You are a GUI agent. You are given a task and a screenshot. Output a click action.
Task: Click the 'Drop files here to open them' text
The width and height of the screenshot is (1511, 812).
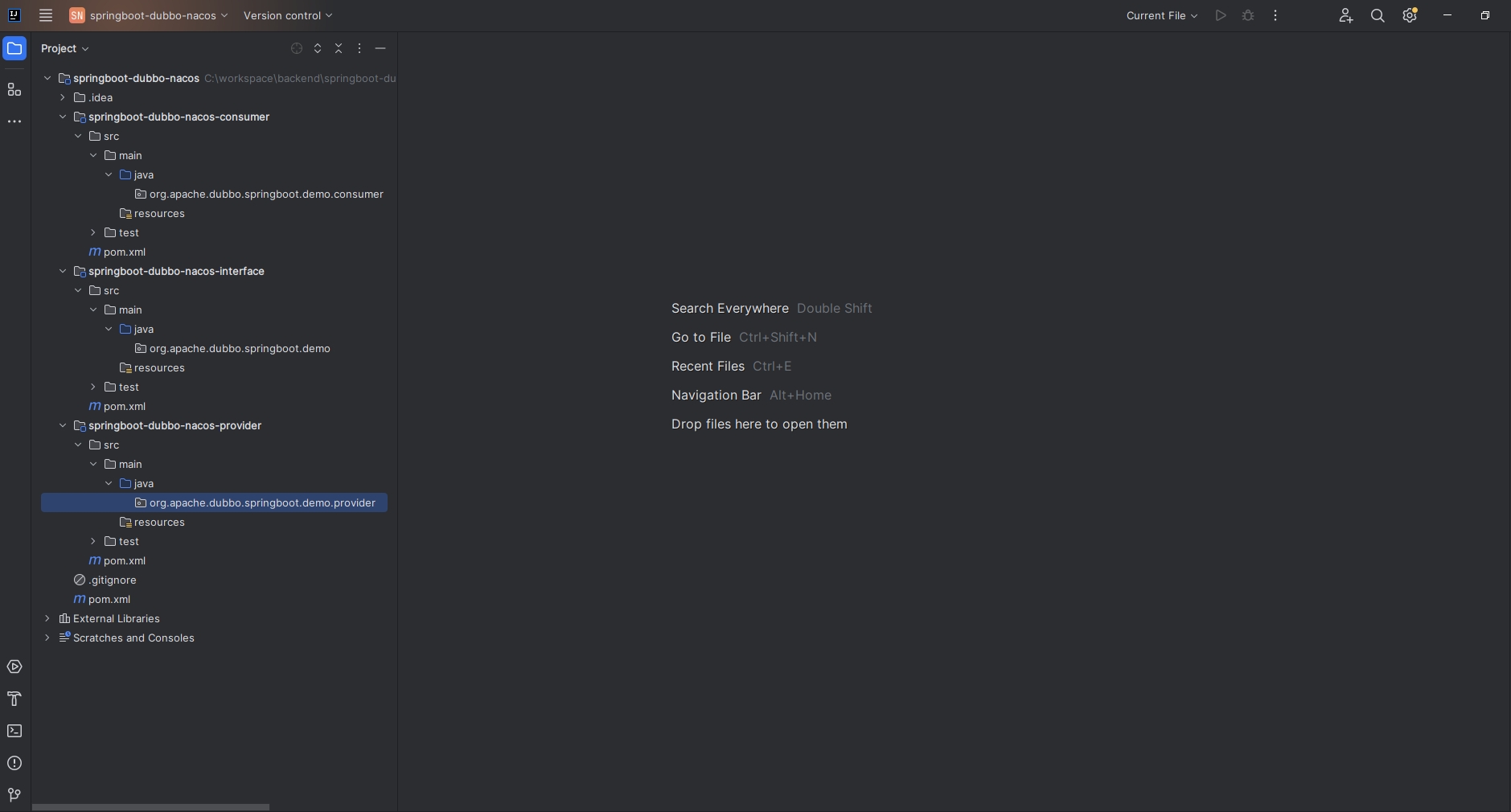point(759,424)
